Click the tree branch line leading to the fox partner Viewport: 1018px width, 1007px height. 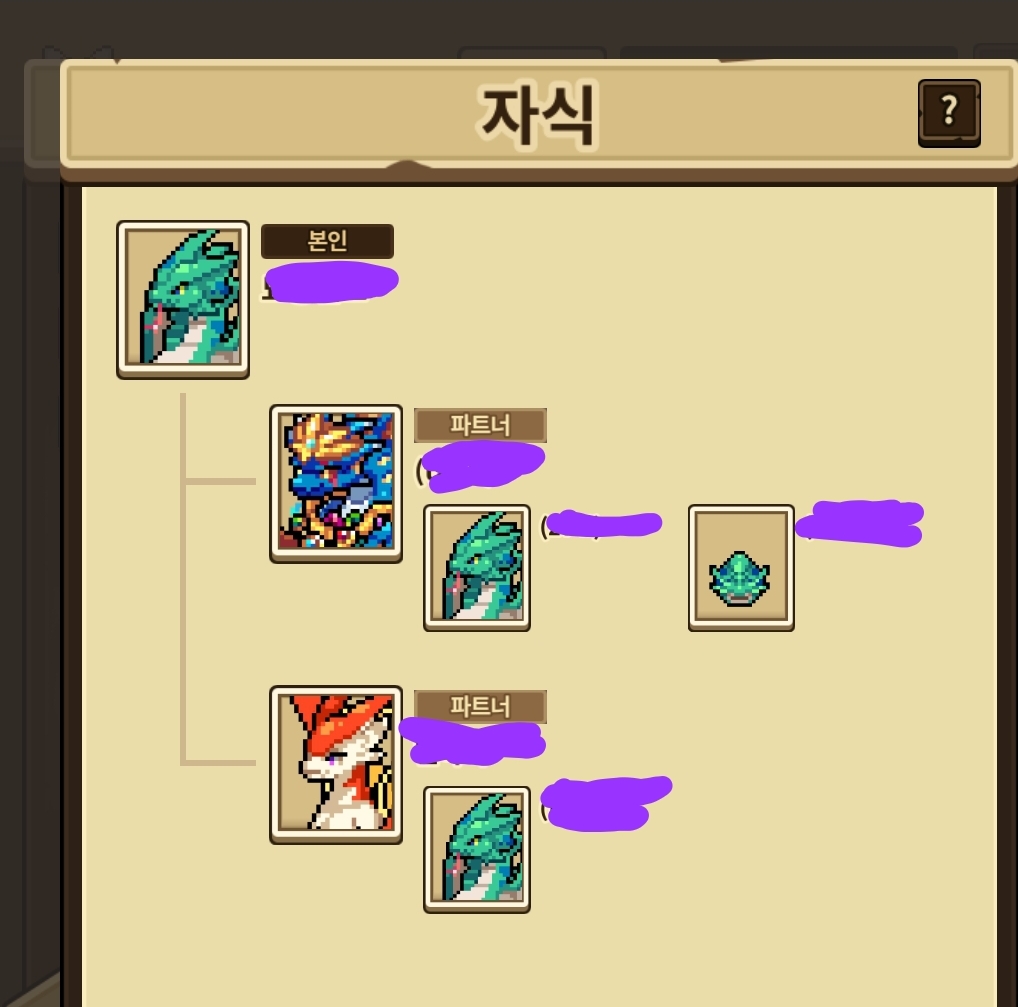[x=221, y=762]
